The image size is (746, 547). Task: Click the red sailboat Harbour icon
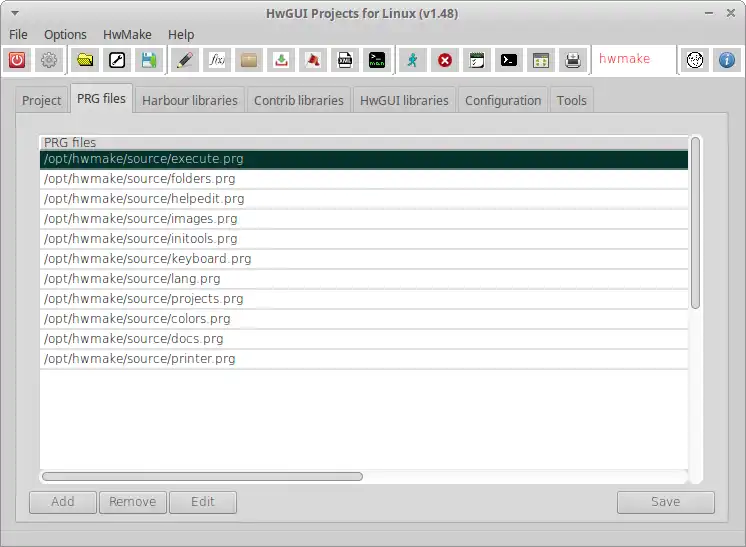313,60
